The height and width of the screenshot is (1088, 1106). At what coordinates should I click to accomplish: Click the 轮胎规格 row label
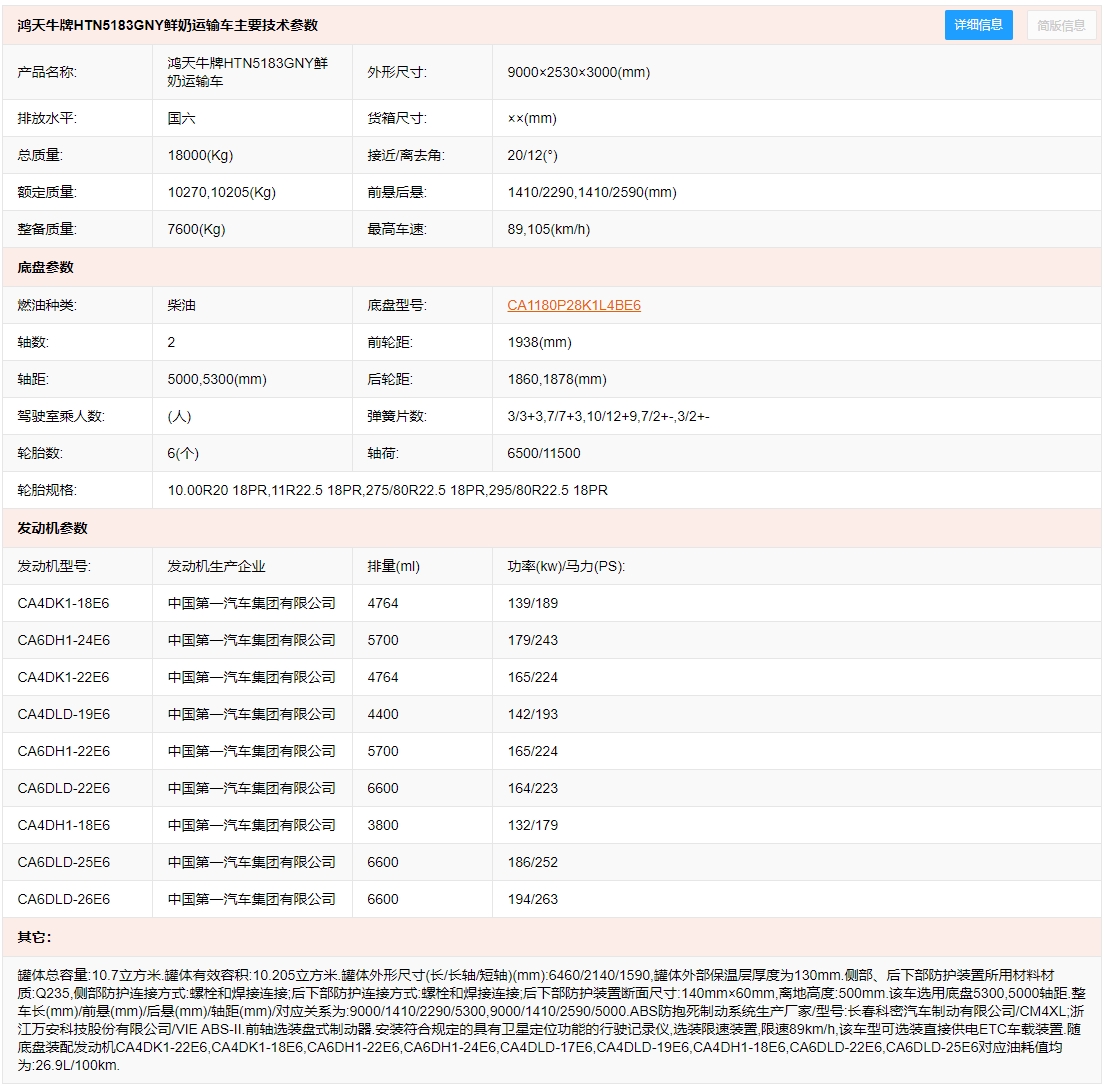(47, 490)
